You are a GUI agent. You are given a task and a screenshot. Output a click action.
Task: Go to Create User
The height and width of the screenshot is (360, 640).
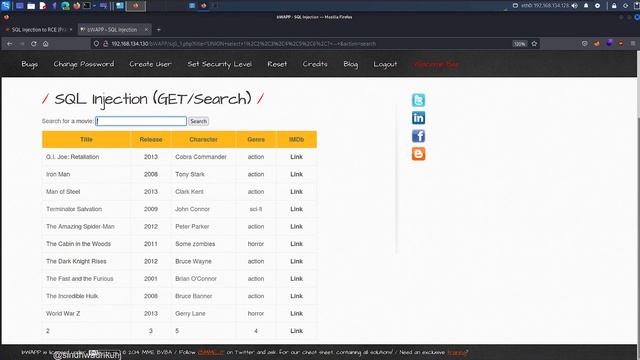click(150, 64)
